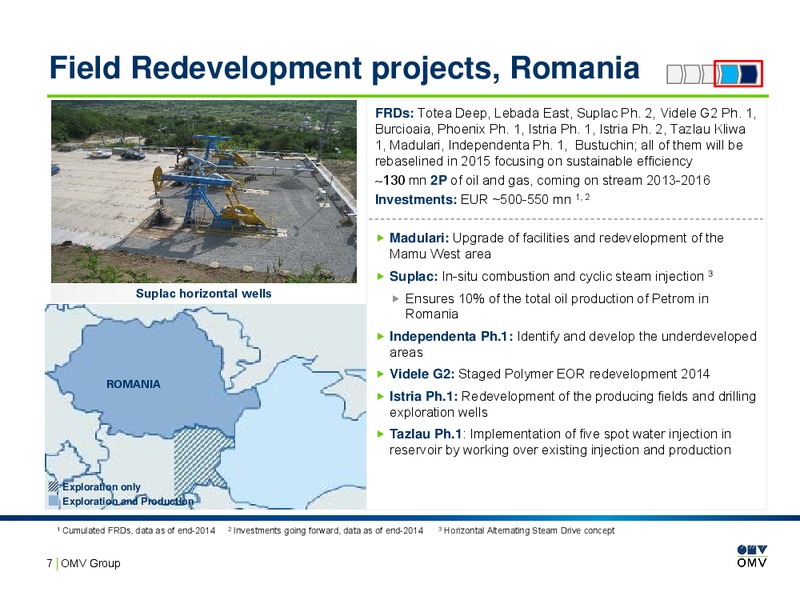Click the 'Exploration and Production' legend swatch

pos(54,501)
